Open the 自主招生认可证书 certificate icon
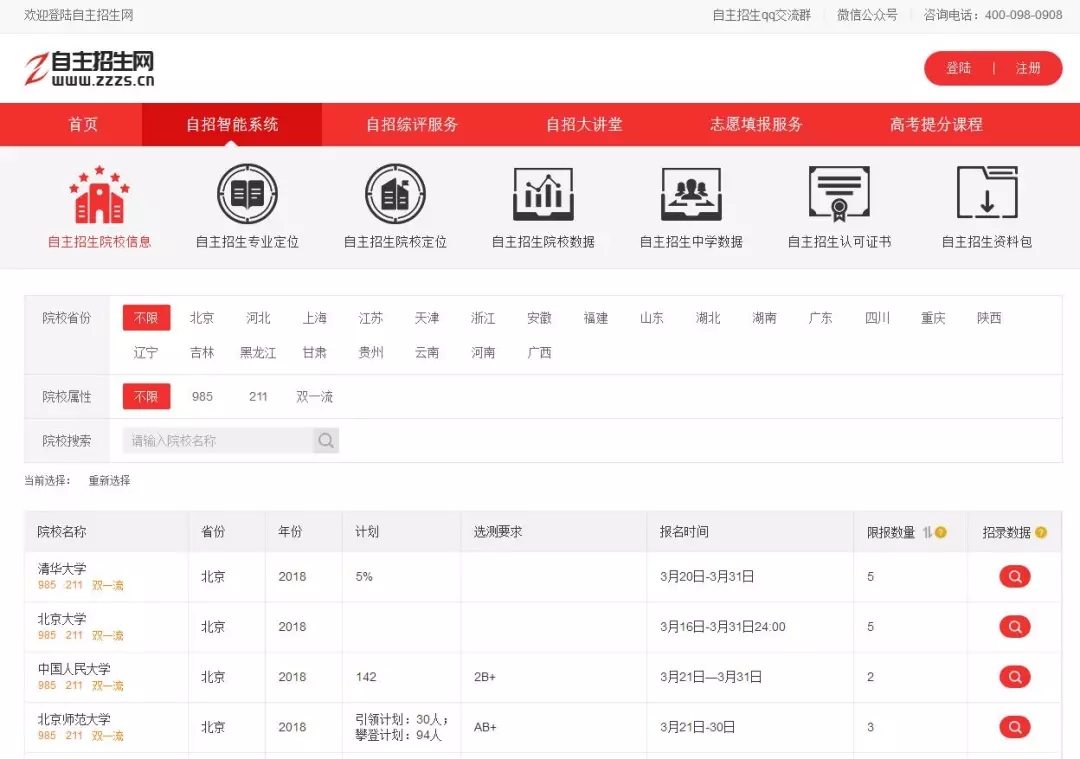 (839, 195)
